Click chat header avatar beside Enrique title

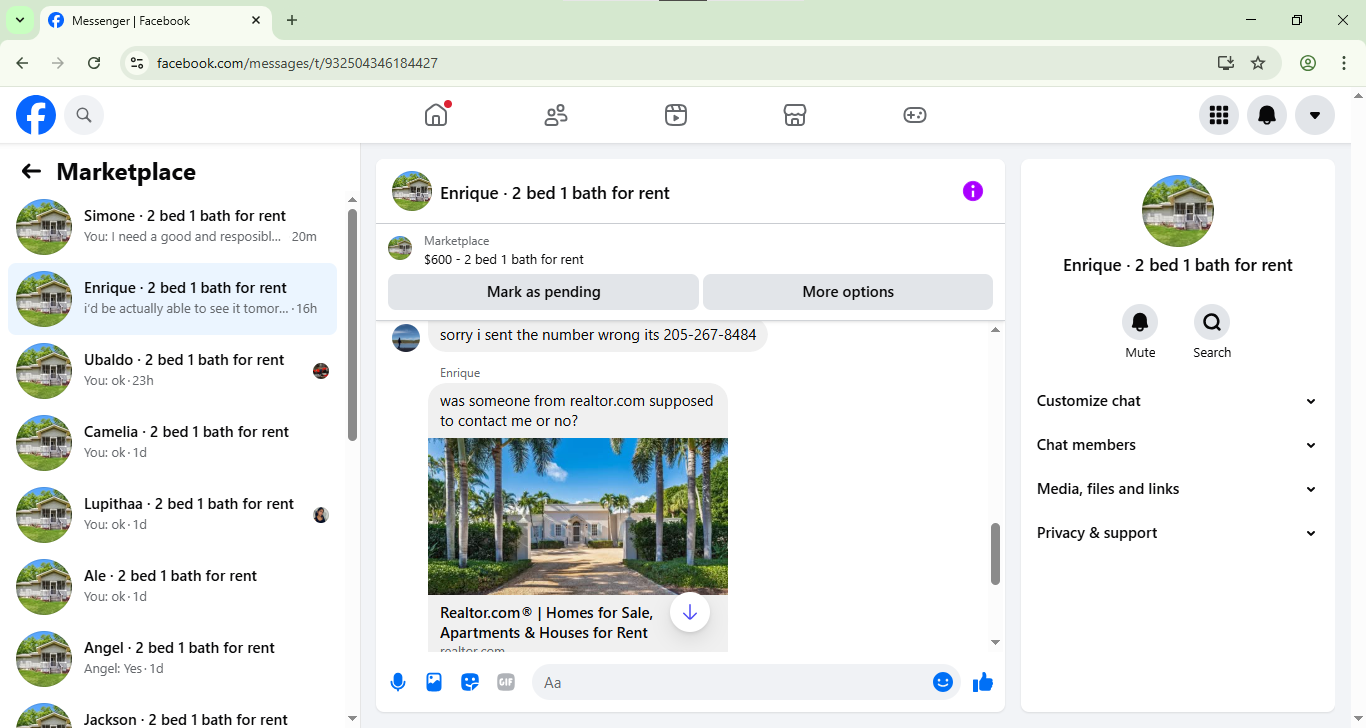pyautogui.click(x=412, y=191)
